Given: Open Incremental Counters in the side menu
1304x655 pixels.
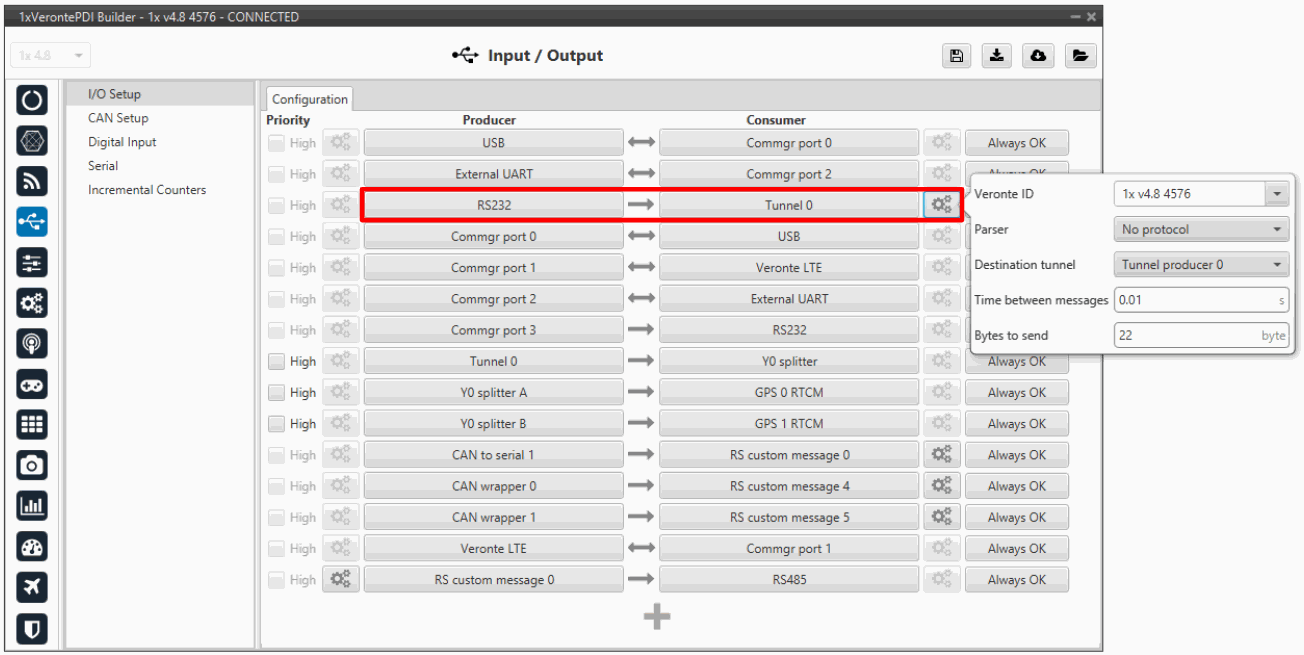Looking at the screenshot, I should [147, 190].
